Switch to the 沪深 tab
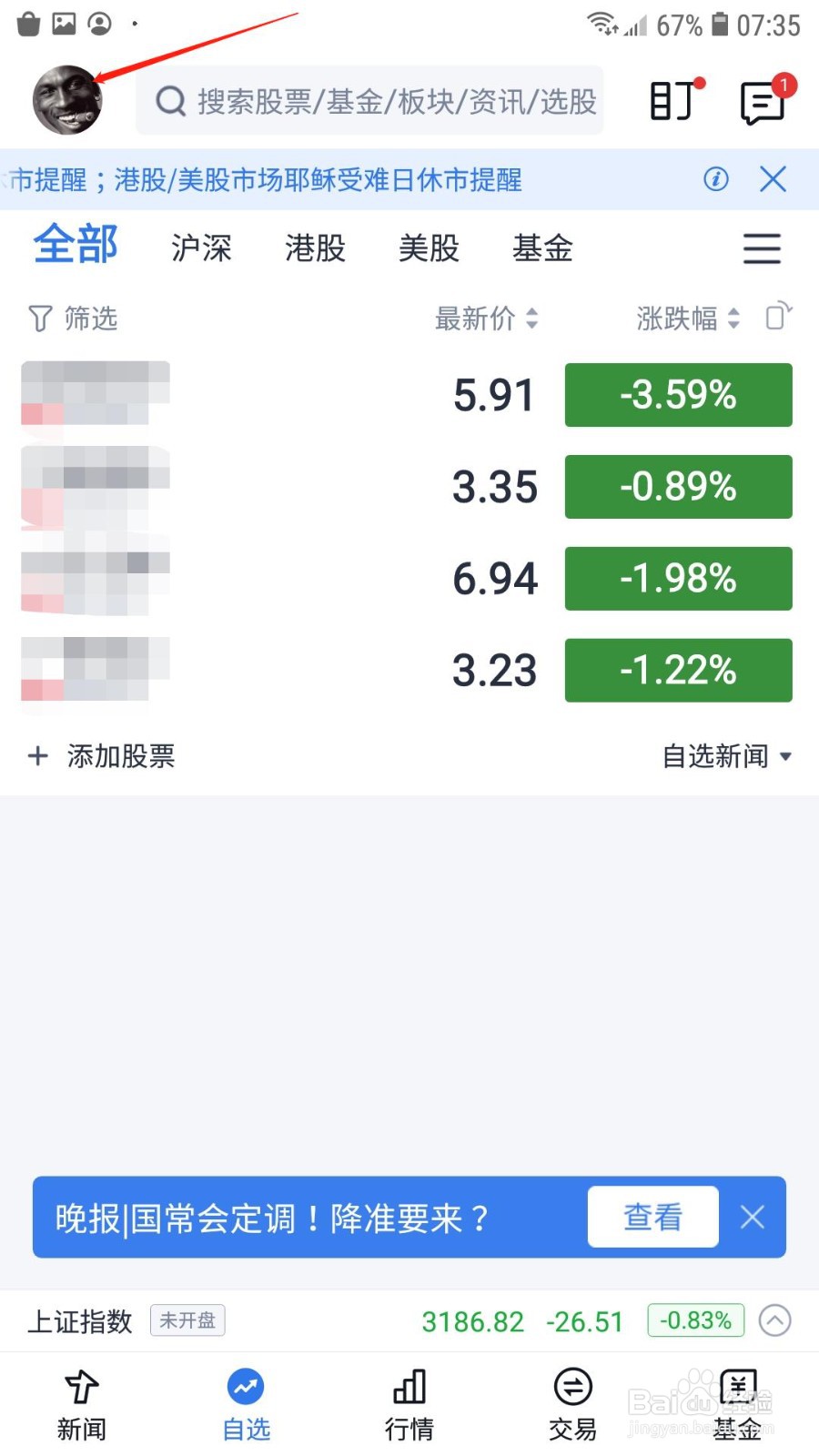 point(201,248)
